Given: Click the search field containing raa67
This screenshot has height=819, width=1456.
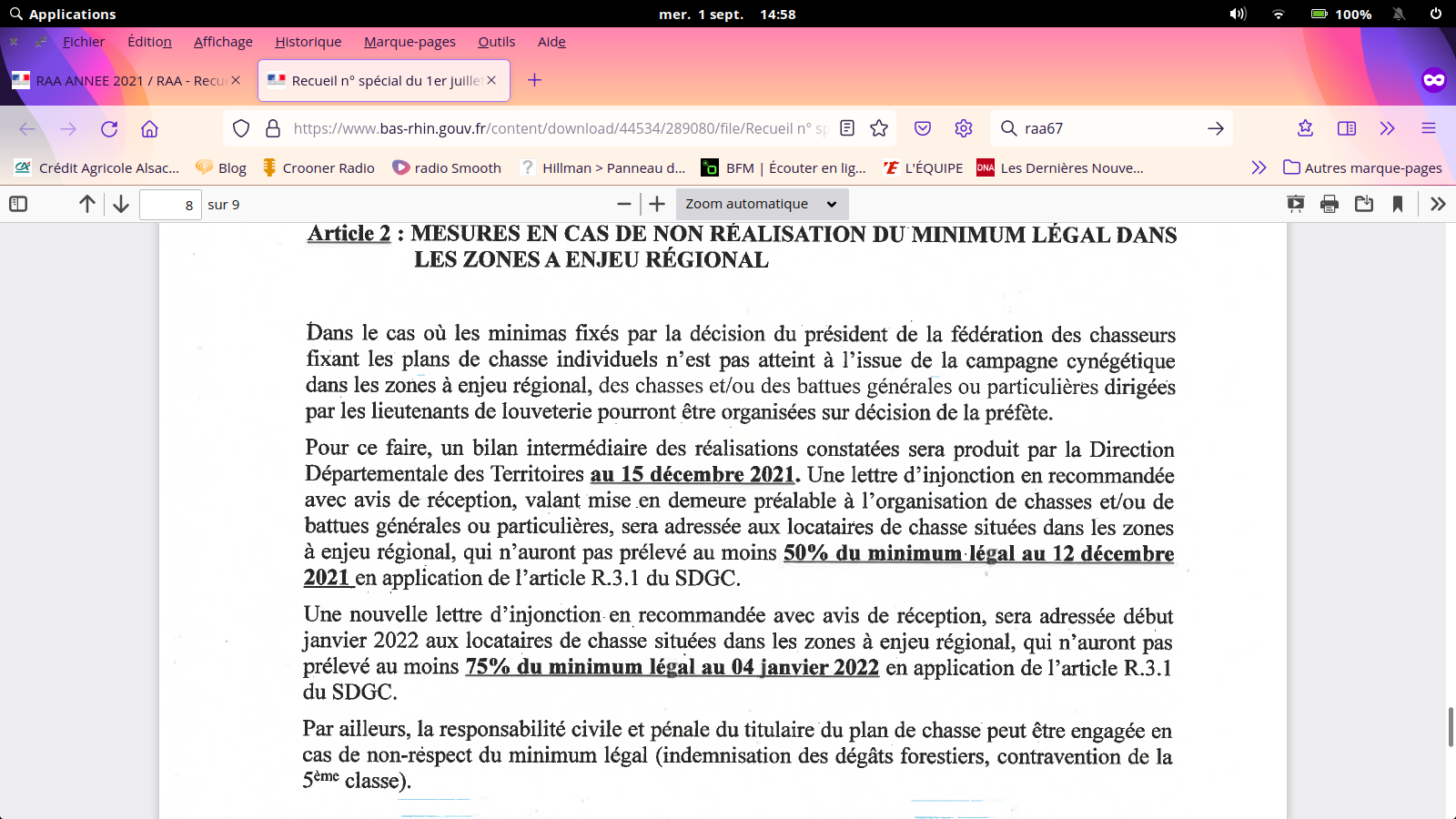Looking at the screenshot, I should (x=1110, y=128).
